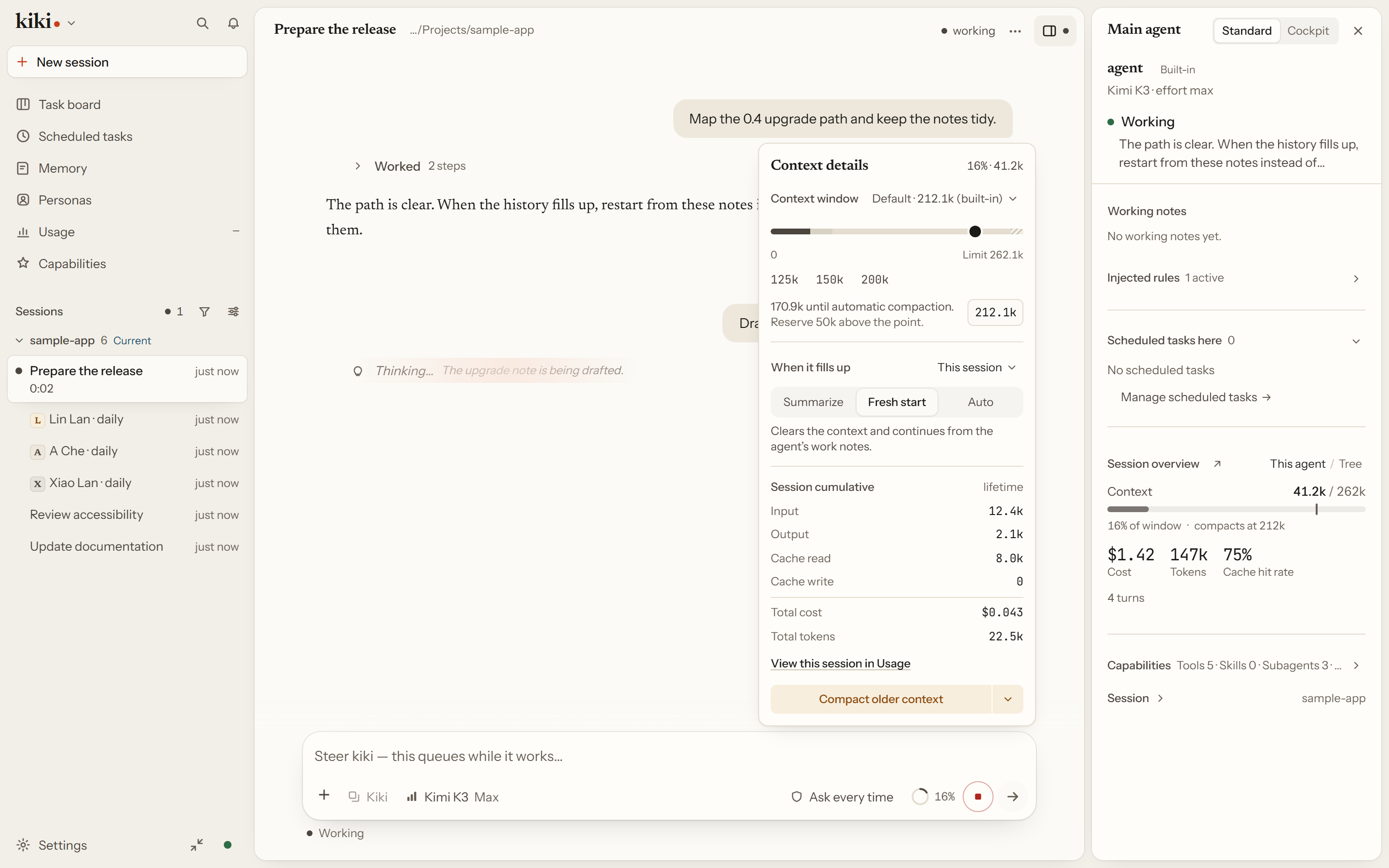Expand Worked 2 steps

coord(410,166)
